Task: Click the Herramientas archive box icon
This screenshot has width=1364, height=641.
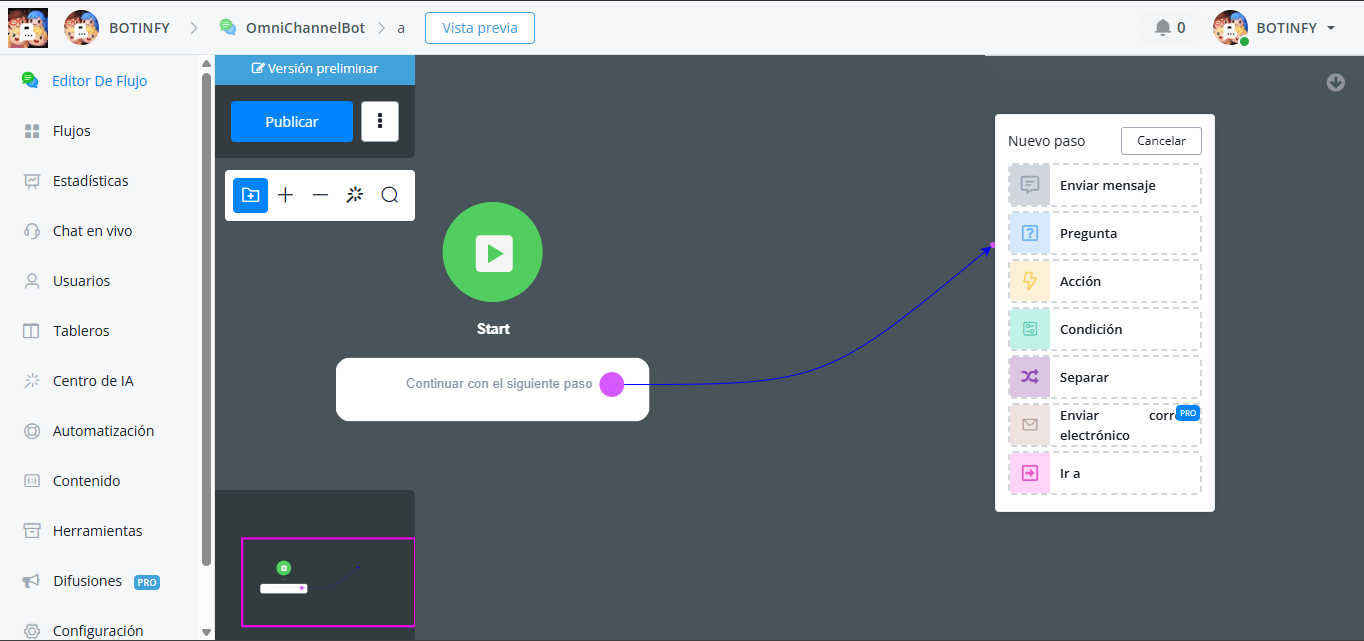Action: point(32,531)
